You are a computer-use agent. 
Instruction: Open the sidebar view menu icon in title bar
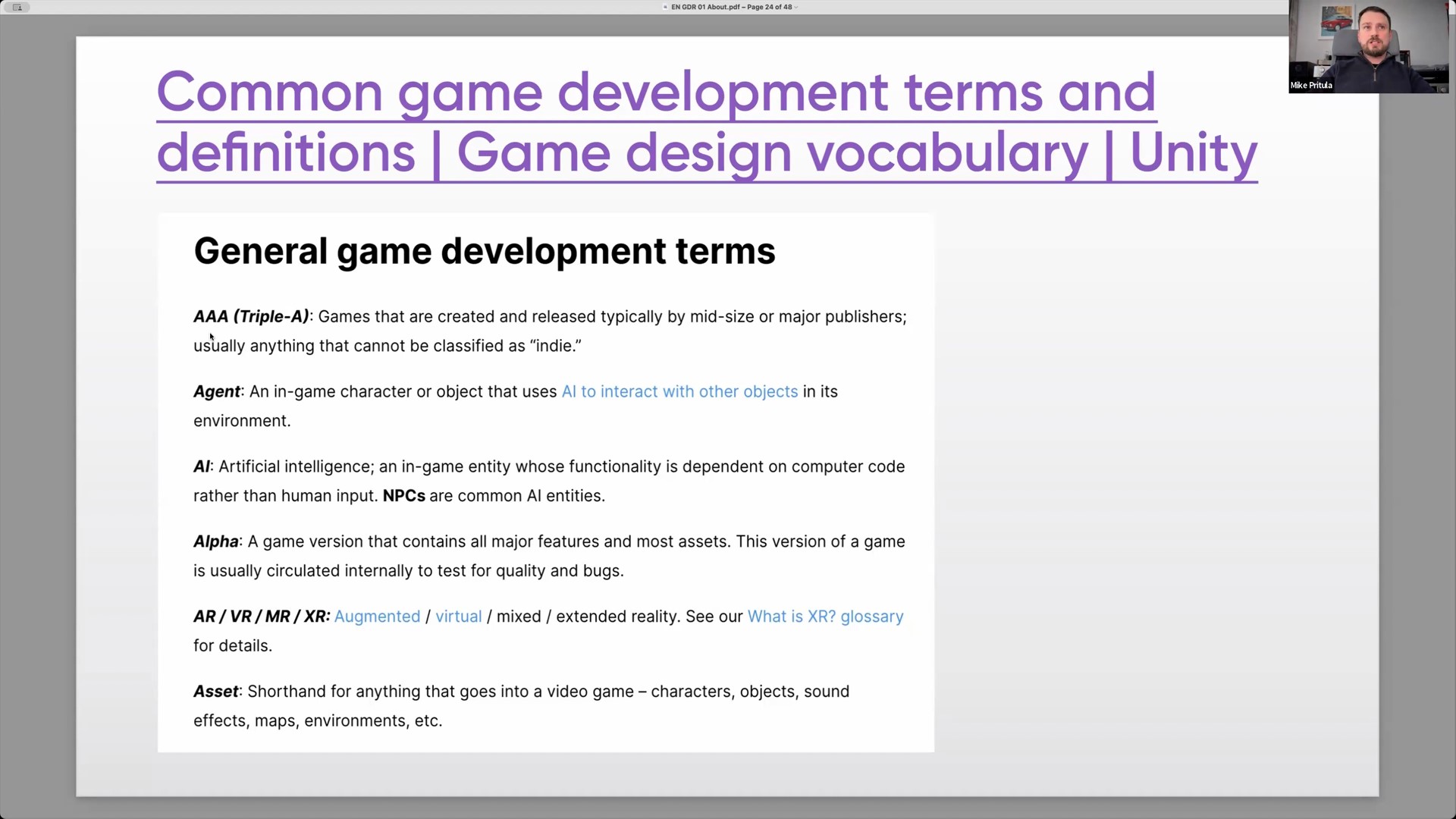tap(17, 7)
